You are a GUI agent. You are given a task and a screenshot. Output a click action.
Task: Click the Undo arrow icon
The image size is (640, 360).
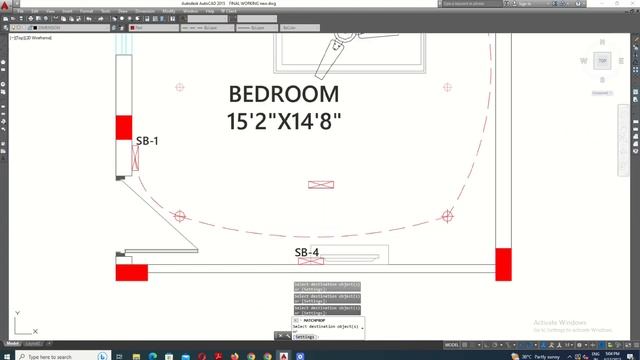coord(89,19)
